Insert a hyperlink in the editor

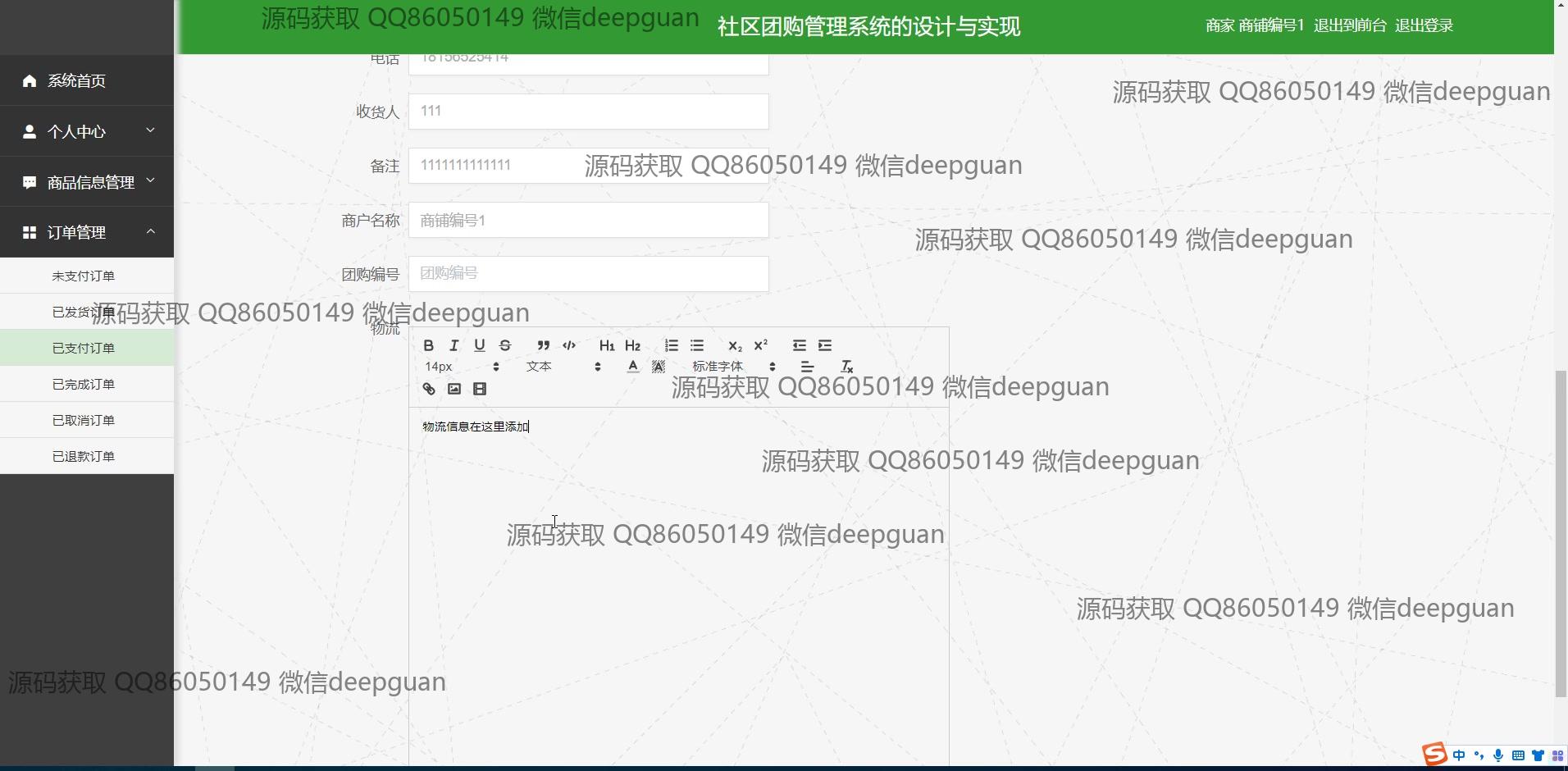coord(428,389)
